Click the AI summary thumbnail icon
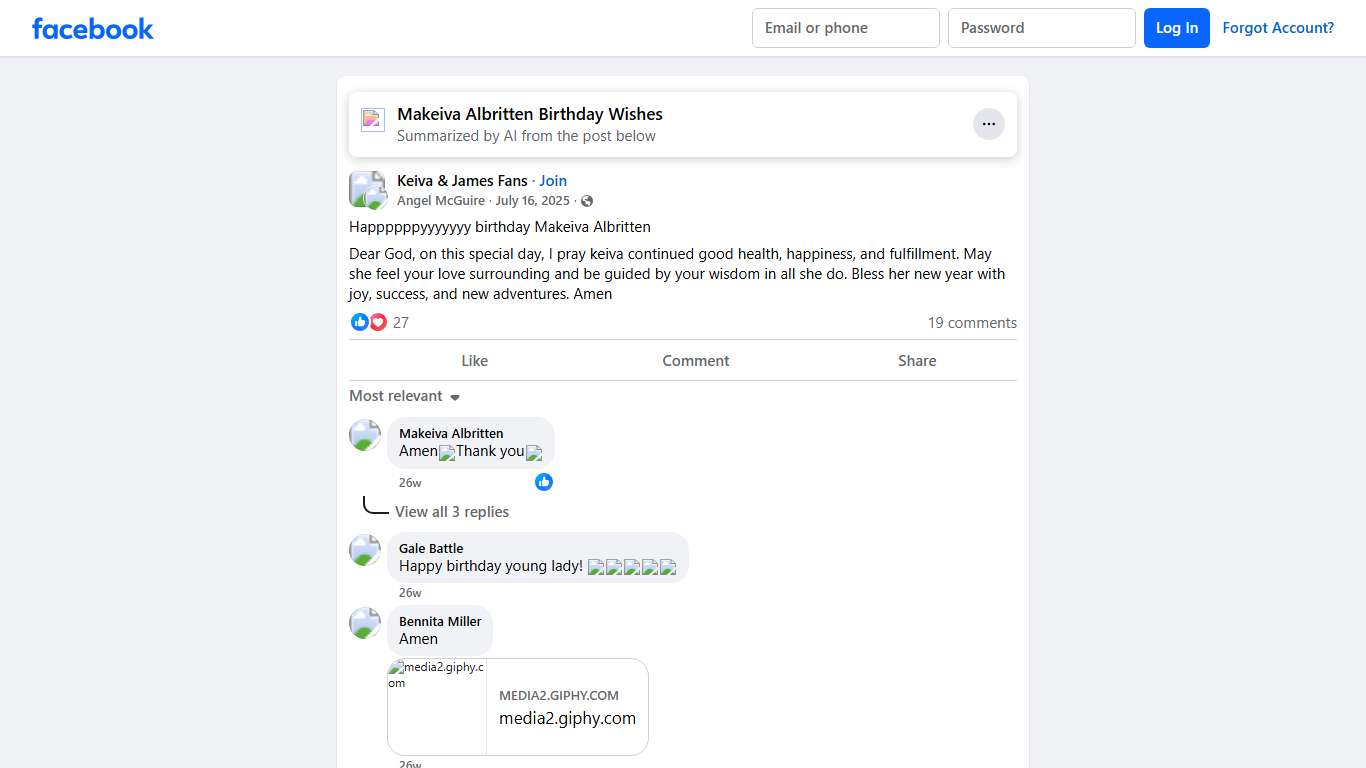This screenshot has height=768, width=1366. 373,120
